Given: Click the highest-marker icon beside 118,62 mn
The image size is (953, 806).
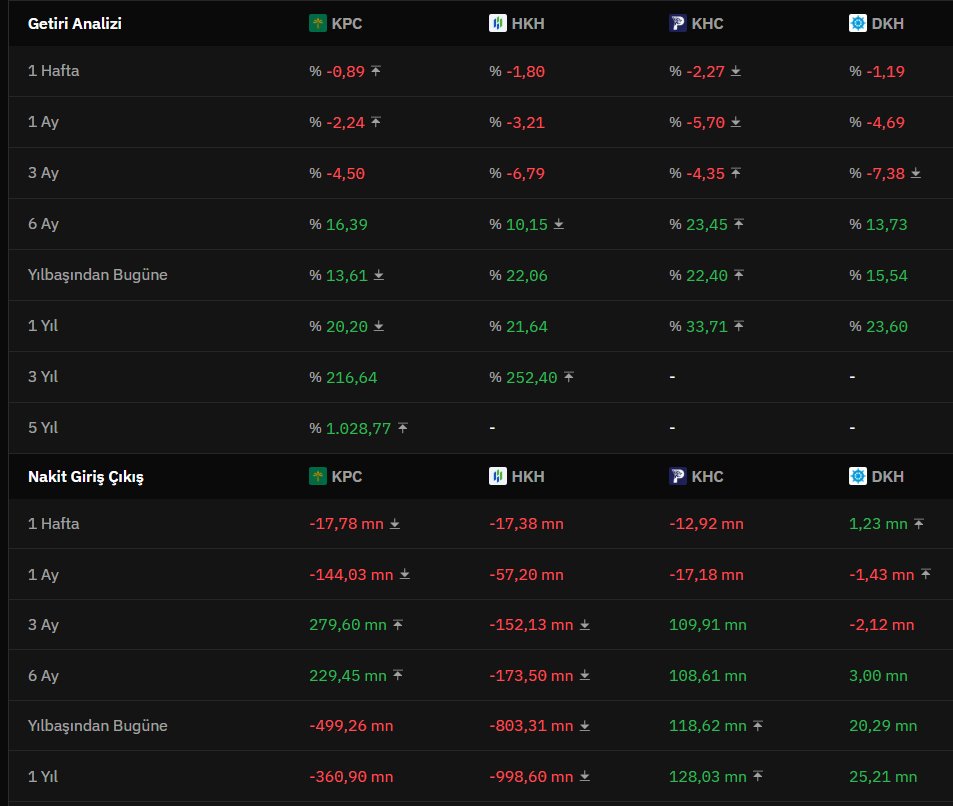Looking at the screenshot, I should point(757,726).
